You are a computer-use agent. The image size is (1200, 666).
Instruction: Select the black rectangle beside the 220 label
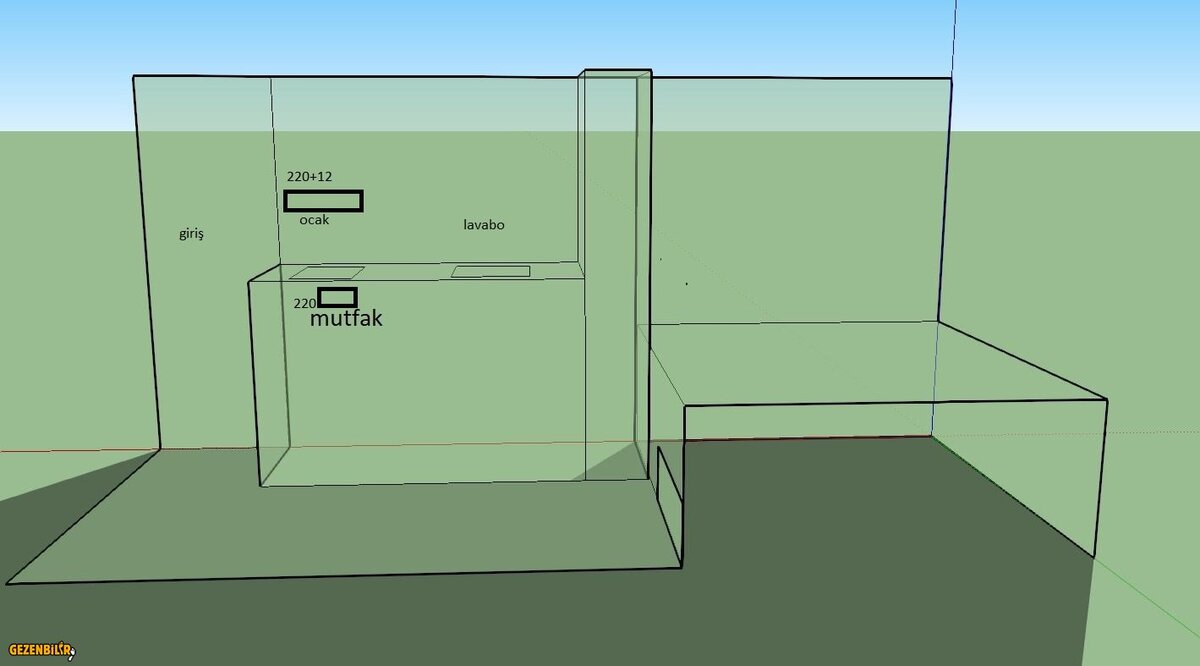[337, 297]
